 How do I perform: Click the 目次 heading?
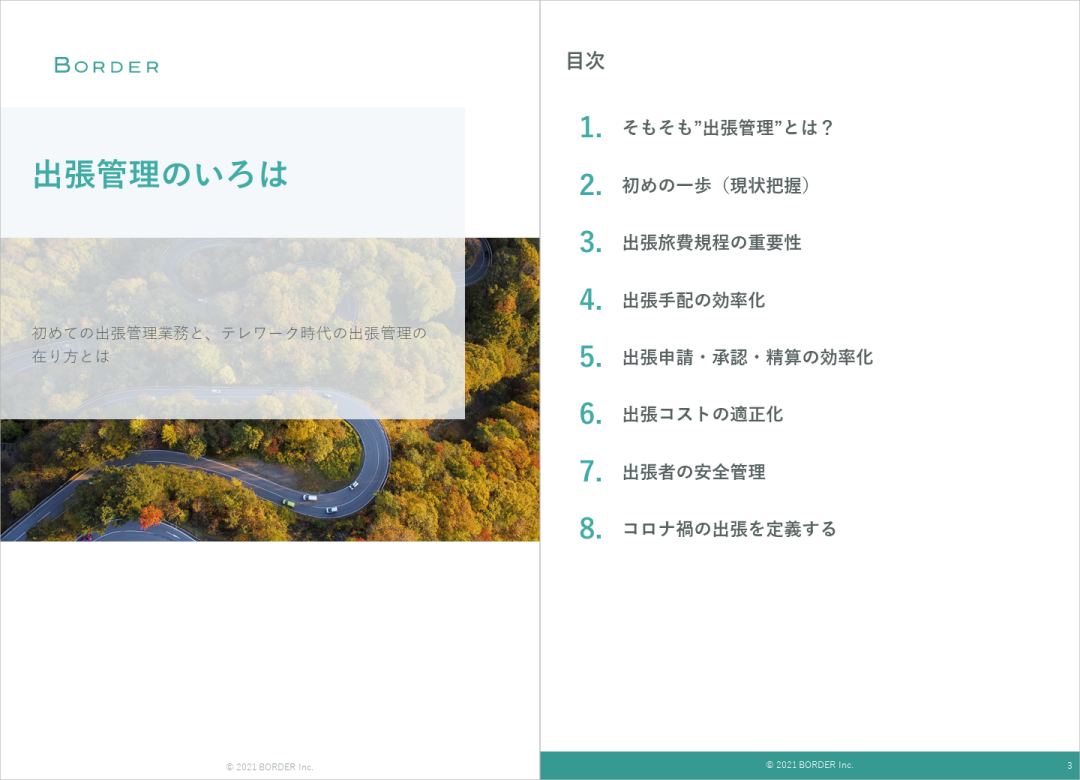click(x=585, y=61)
